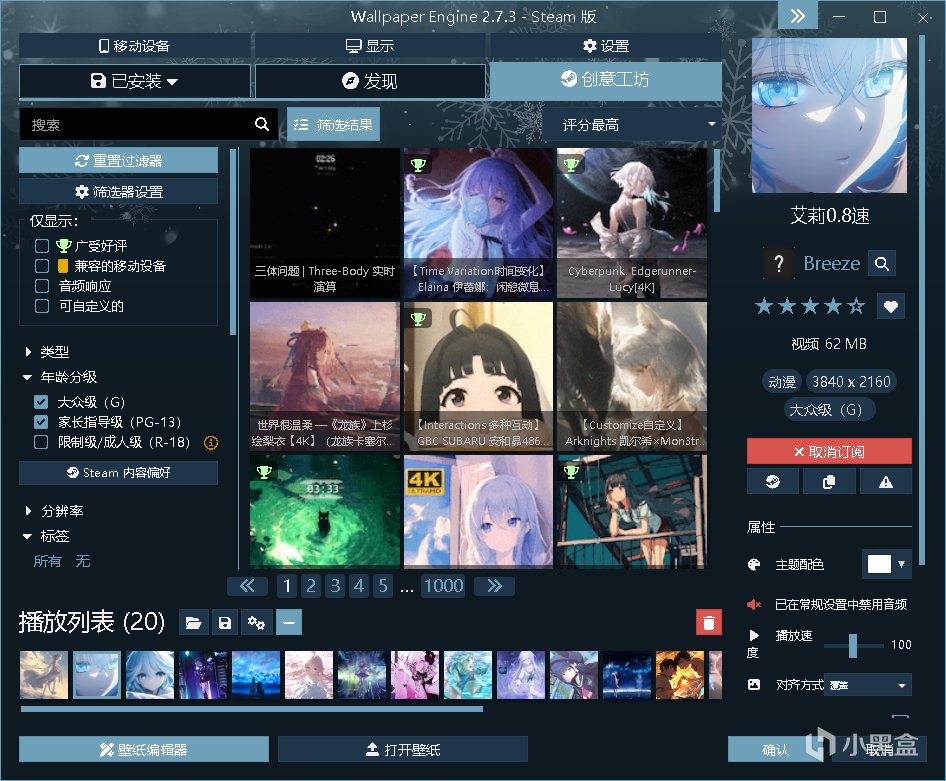The image size is (946, 781).
Task: Search author Breeze magnifier icon
Action: 881,264
